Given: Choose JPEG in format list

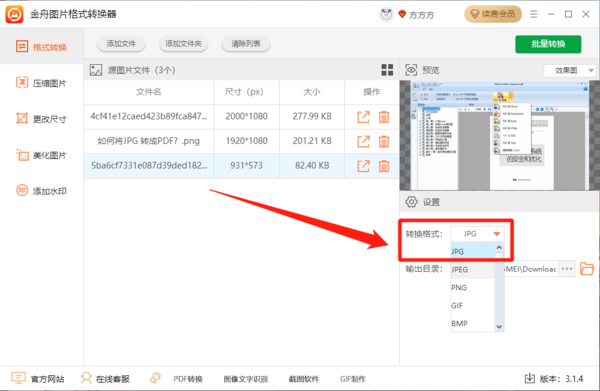Looking at the screenshot, I should [473, 269].
